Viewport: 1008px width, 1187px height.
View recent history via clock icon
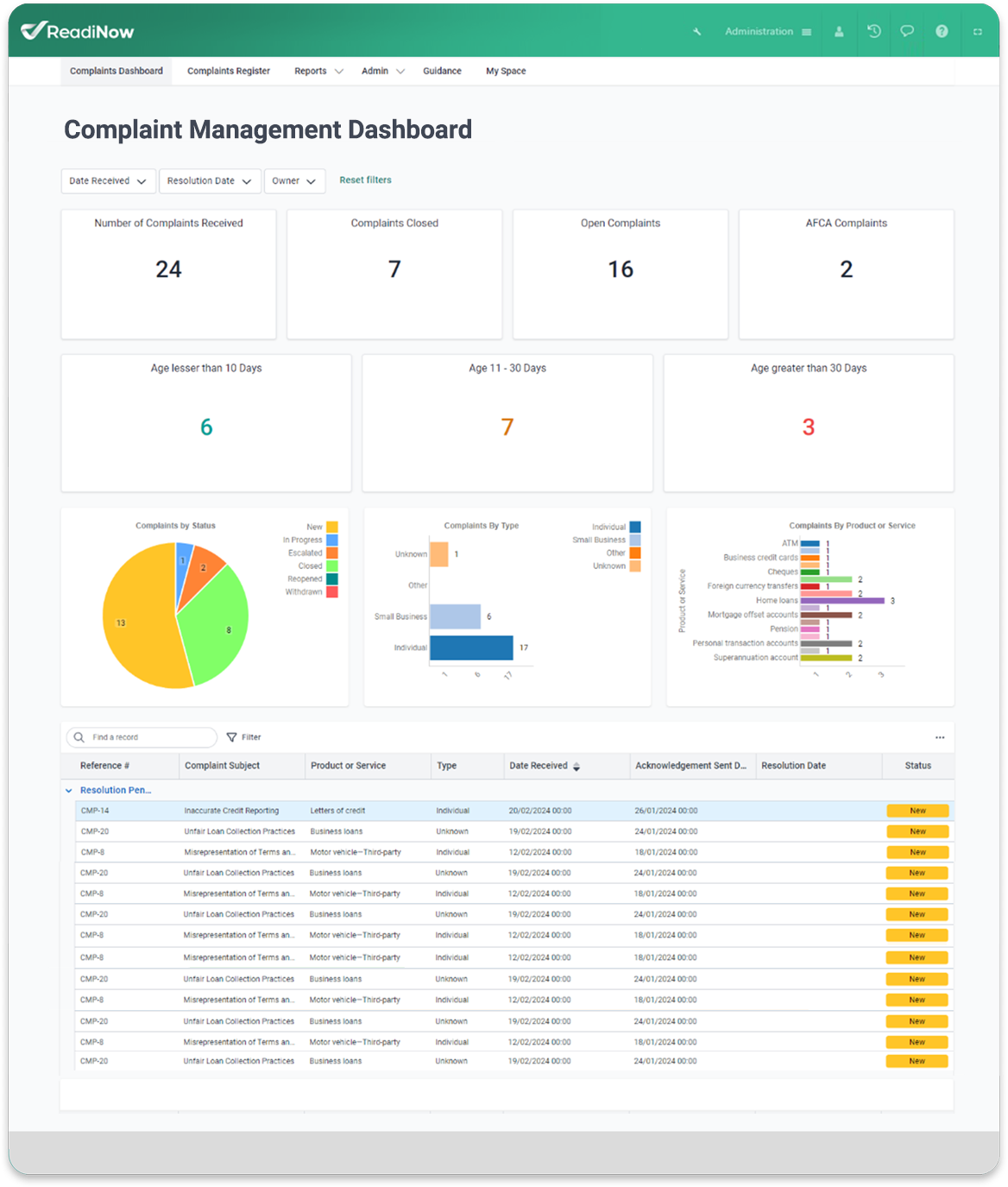point(873,31)
